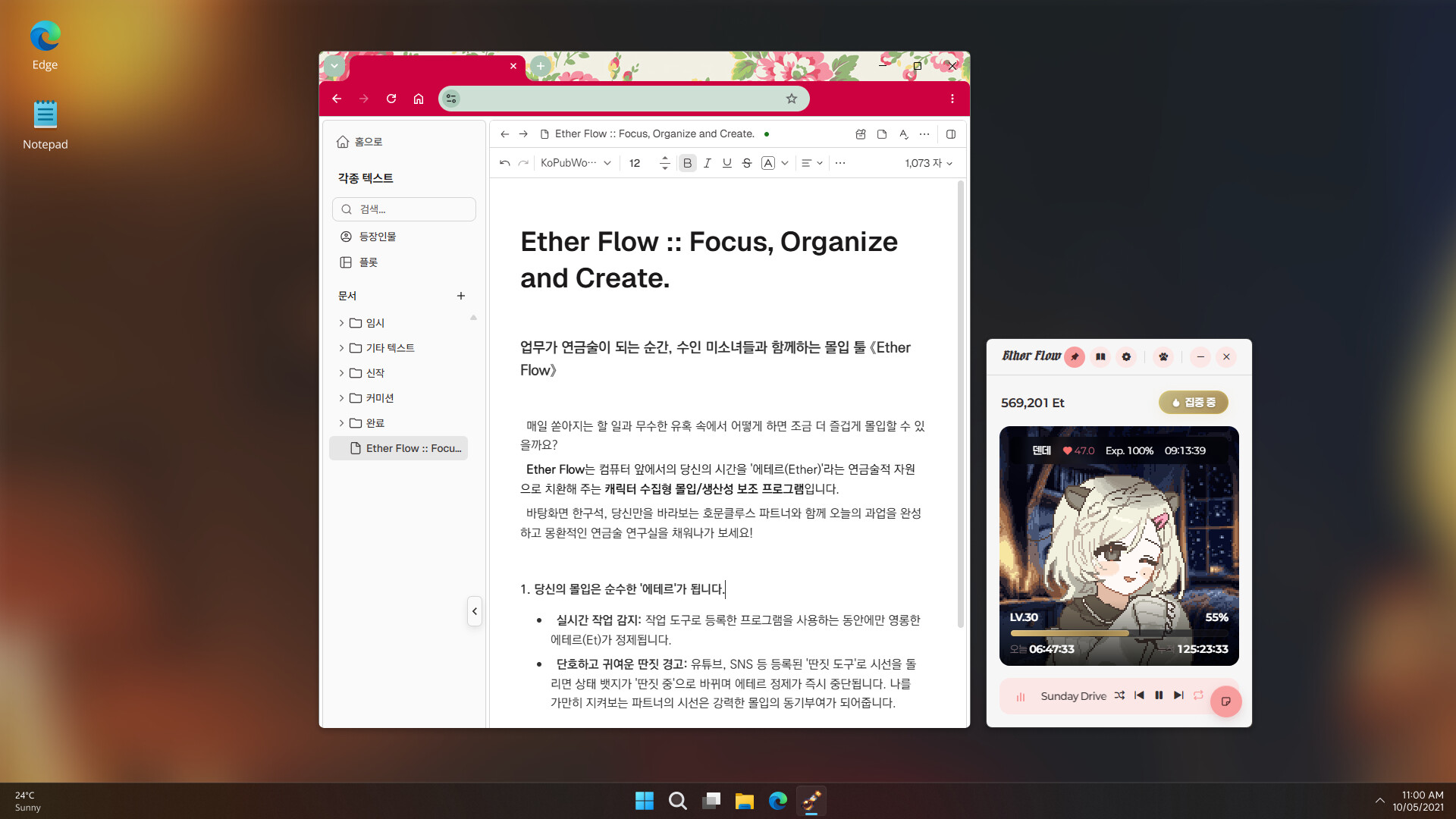This screenshot has width=1456, height=819.
Task: Open the 플롯 plot section
Action: click(359, 262)
